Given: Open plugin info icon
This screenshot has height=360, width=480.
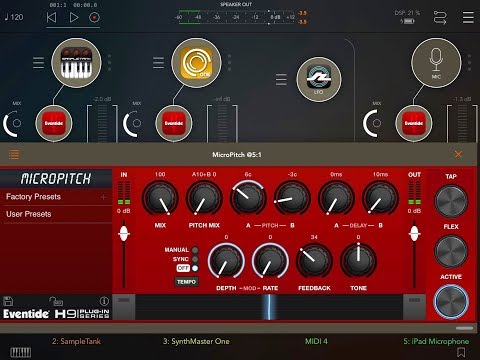Looking at the screenshot, I should [104, 301].
